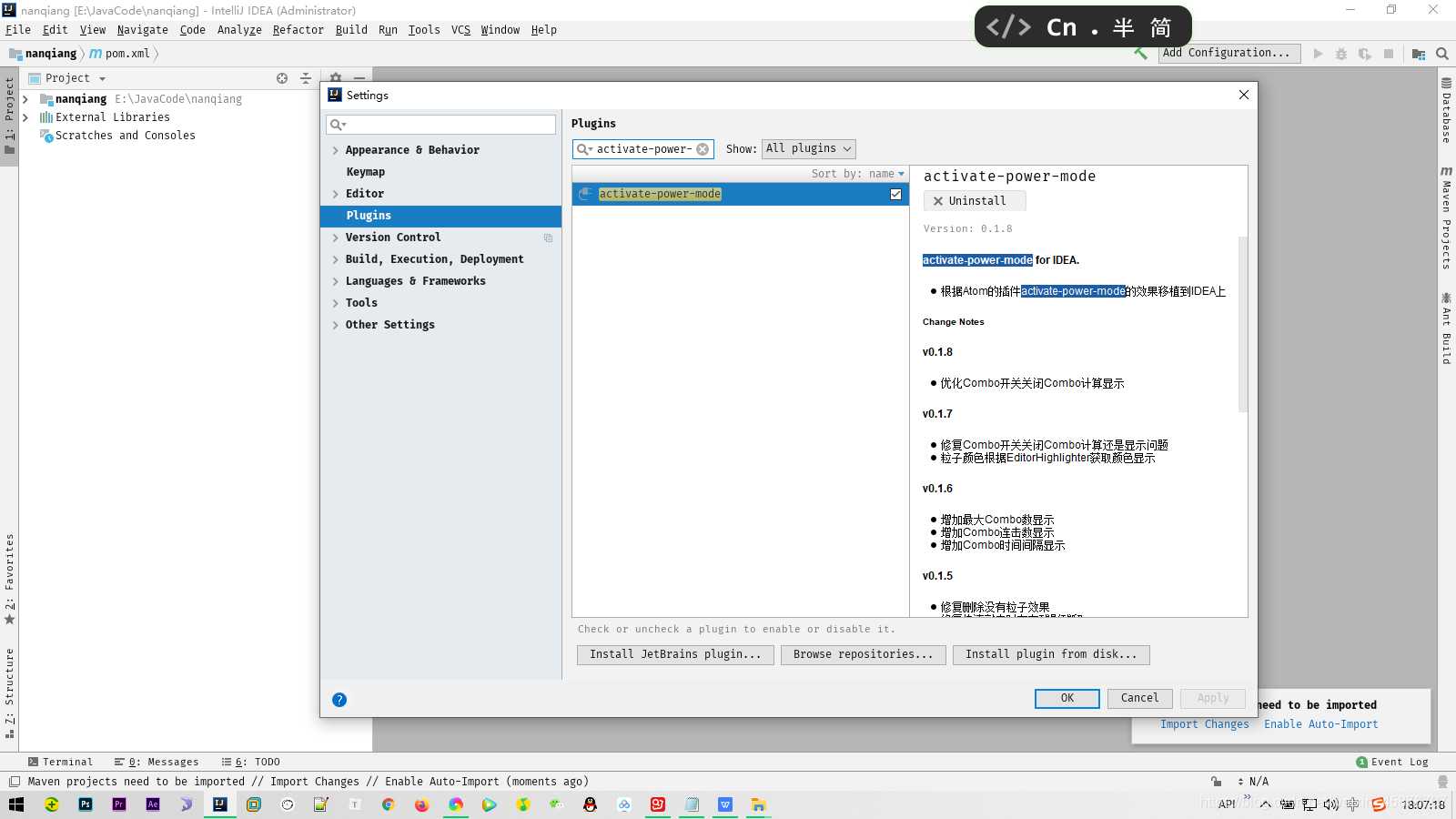The image size is (1456, 819).
Task: Open the Project Structure icon
Action: [1419, 54]
